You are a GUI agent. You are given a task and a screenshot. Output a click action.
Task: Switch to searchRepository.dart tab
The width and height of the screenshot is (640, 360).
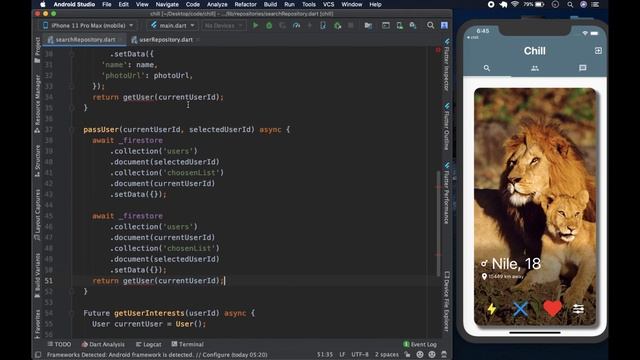(x=85, y=40)
